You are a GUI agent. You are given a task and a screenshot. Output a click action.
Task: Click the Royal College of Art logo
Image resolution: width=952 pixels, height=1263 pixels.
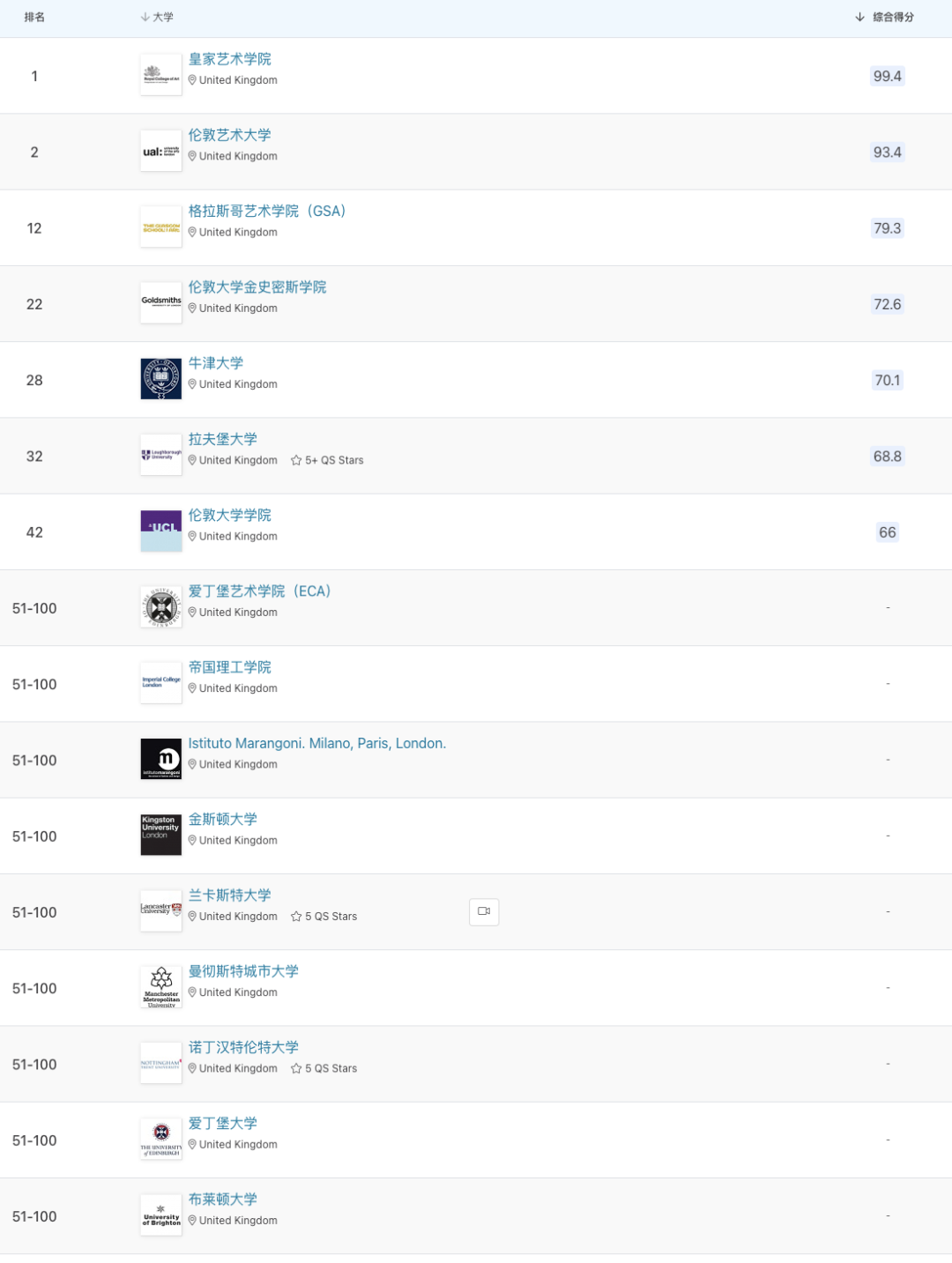161,76
